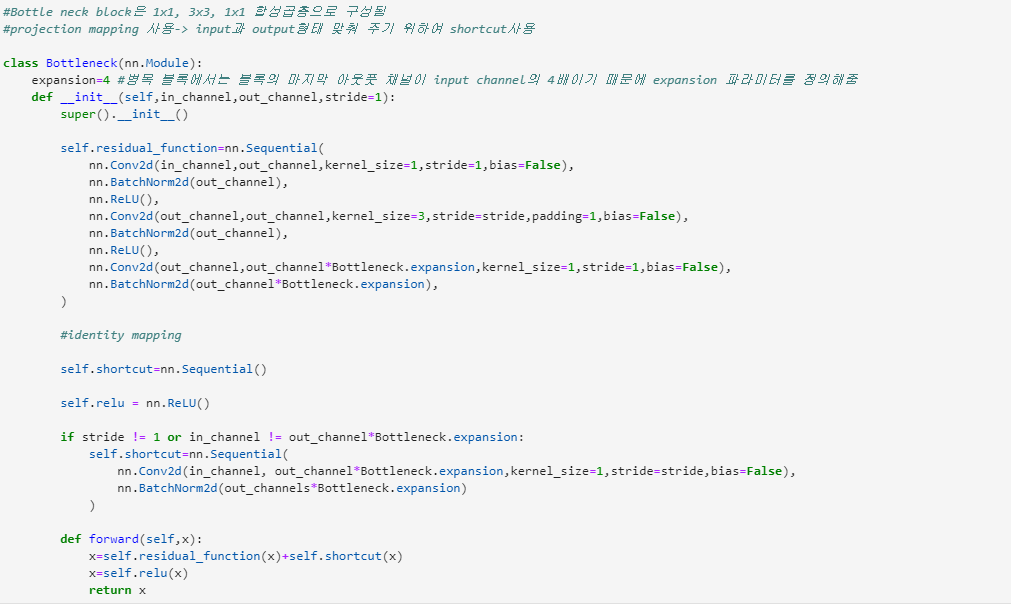Select Bottleneck.expansion in the third Conv2d
Viewport: 1011px width, 604px height.
click(406, 266)
